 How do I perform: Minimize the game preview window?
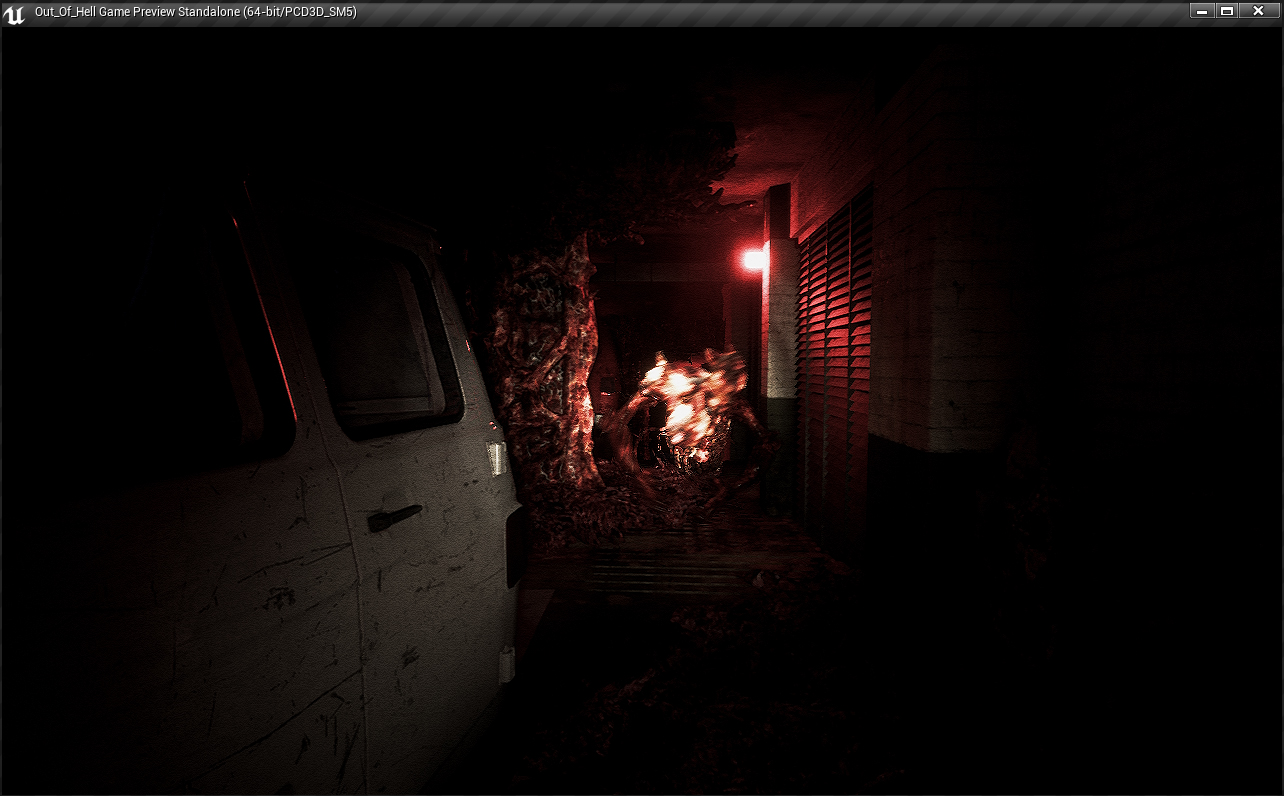pos(1203,11)
